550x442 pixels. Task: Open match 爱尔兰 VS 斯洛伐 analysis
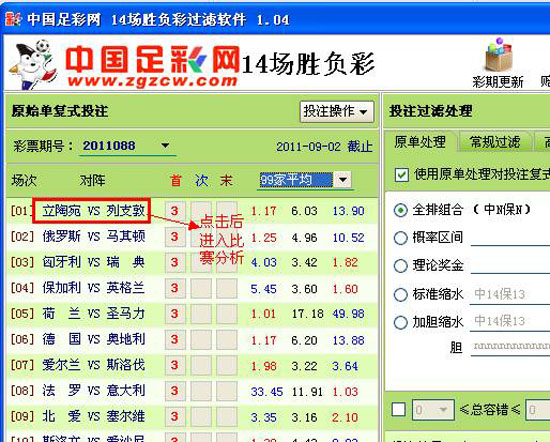click(x=94, y=365)
